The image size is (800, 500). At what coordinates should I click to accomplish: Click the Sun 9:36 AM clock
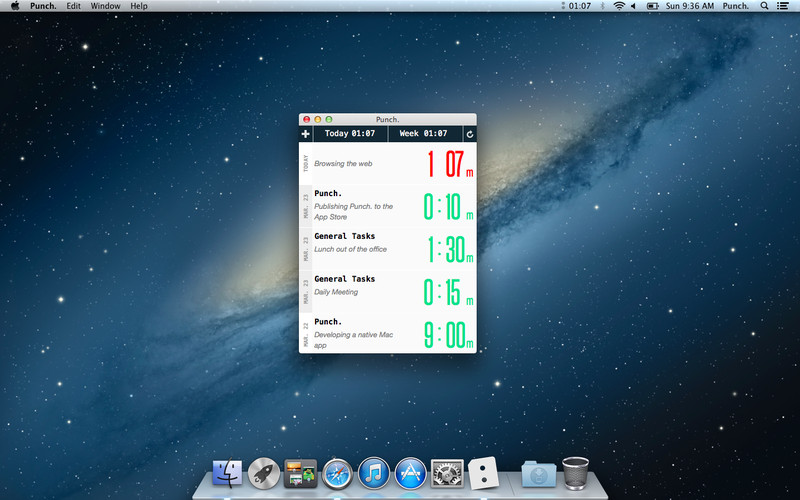[x=690, y=6]
